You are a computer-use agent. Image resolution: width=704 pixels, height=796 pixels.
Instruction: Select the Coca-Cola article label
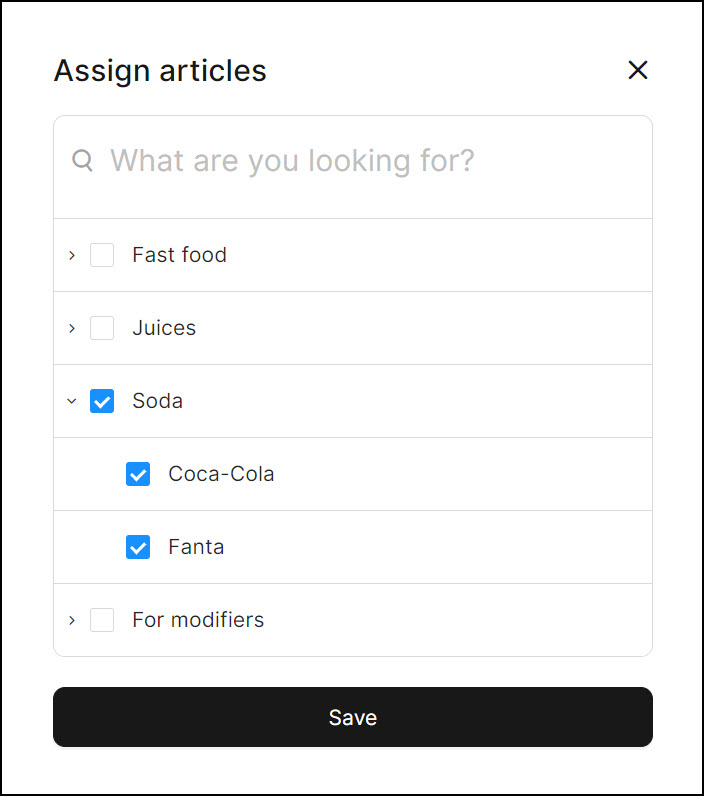(221, 474)
